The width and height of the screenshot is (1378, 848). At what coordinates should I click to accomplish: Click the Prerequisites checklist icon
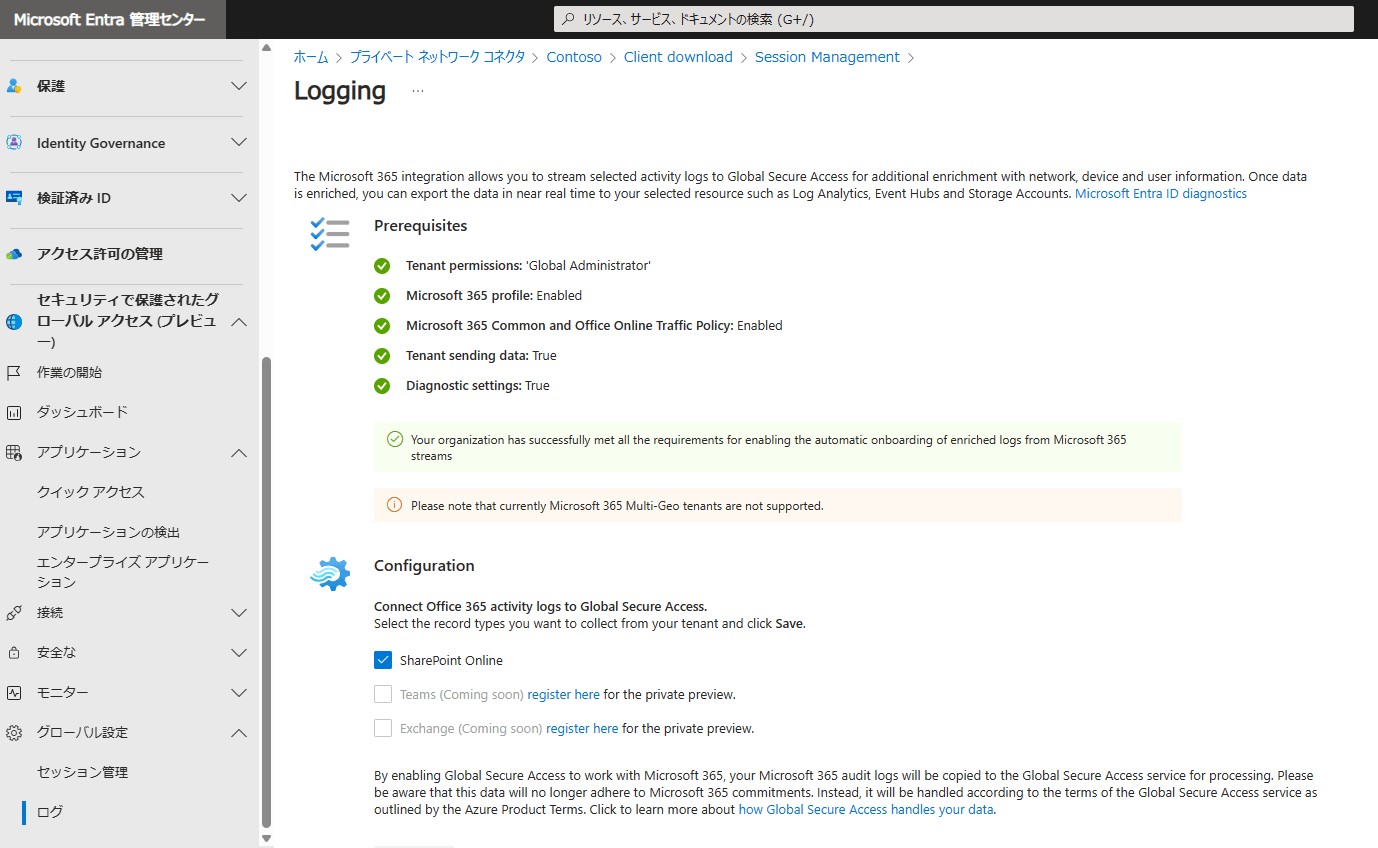click(330, 233)
